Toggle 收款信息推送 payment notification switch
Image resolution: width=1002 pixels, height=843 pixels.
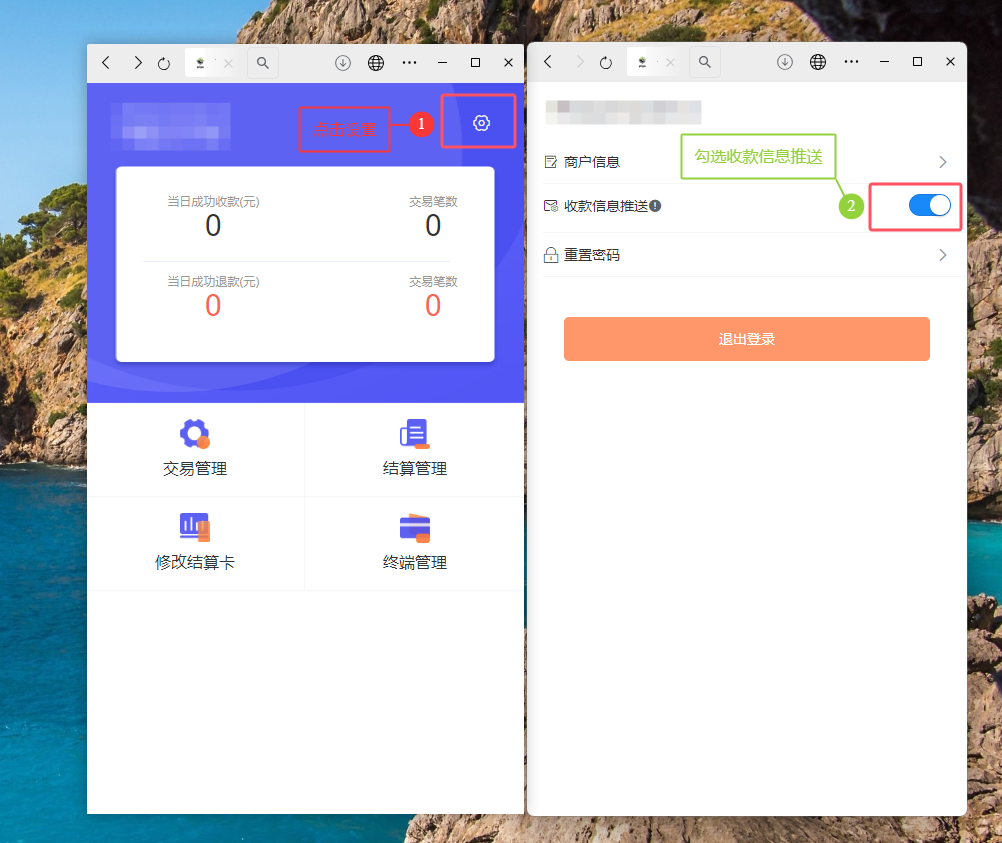[x=929, y=205]
